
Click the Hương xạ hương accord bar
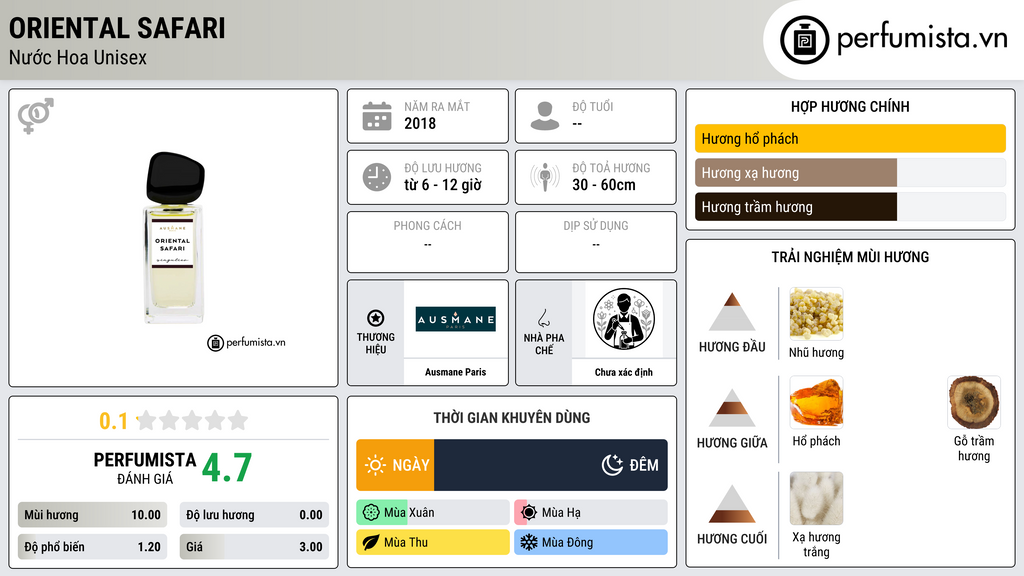(850, 173)
